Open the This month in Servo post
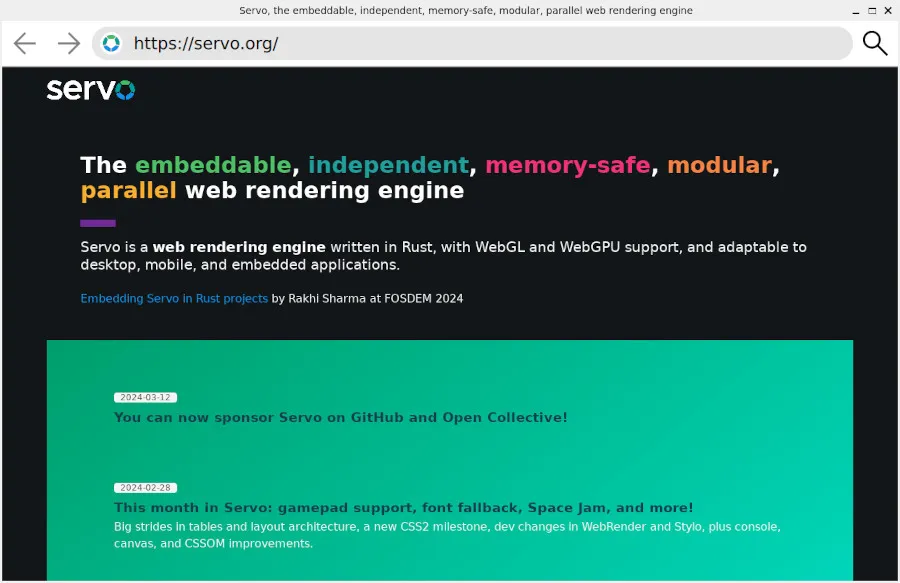 (x=403, y=507)
